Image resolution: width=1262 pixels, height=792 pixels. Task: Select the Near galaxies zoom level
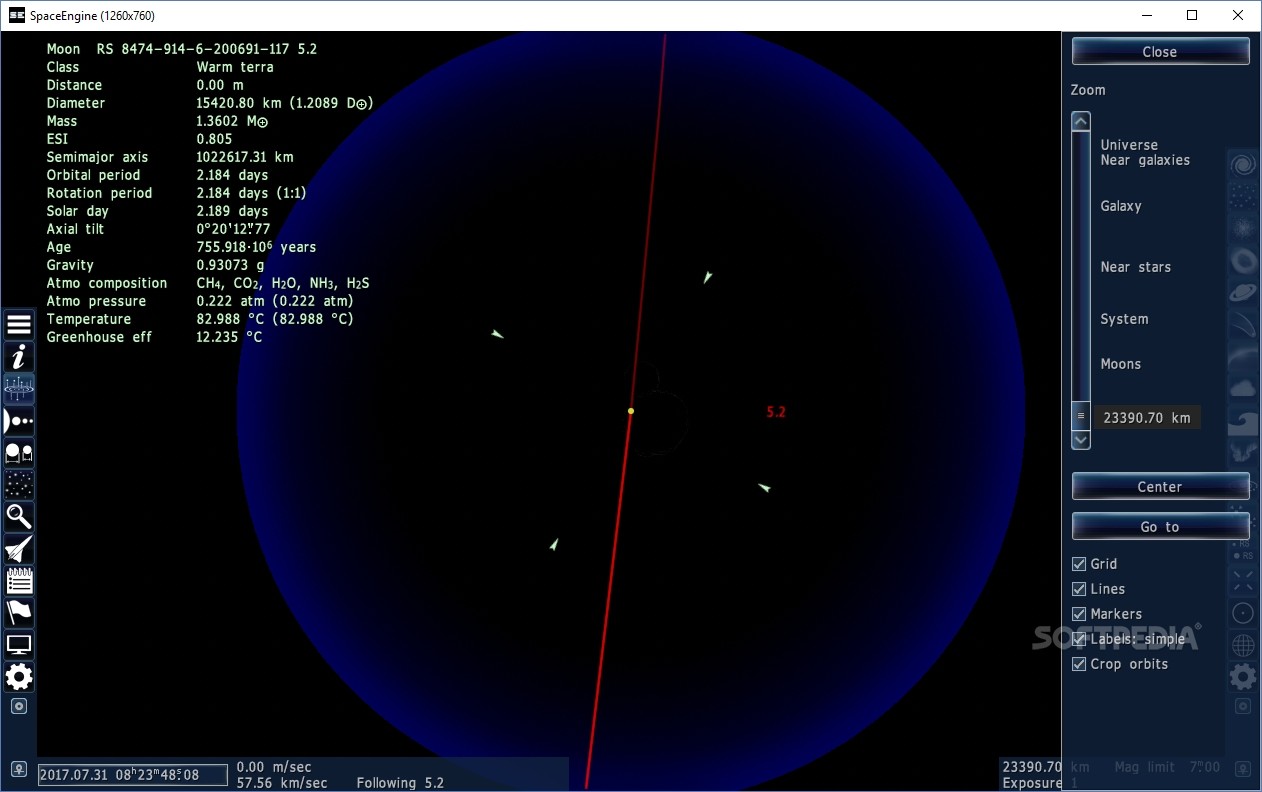[1145, 160]
